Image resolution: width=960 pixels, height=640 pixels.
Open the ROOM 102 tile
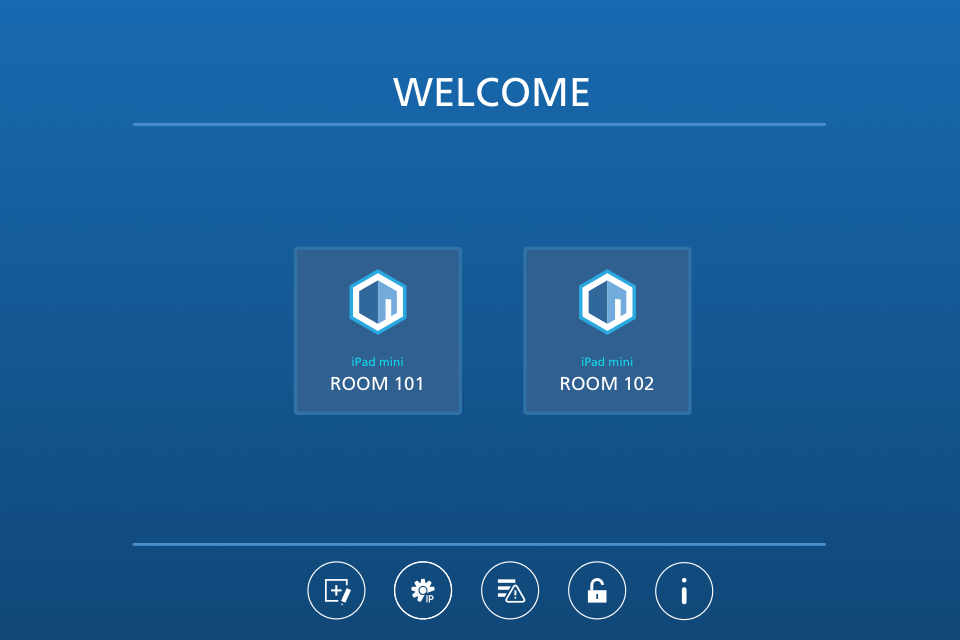point(607,331)
